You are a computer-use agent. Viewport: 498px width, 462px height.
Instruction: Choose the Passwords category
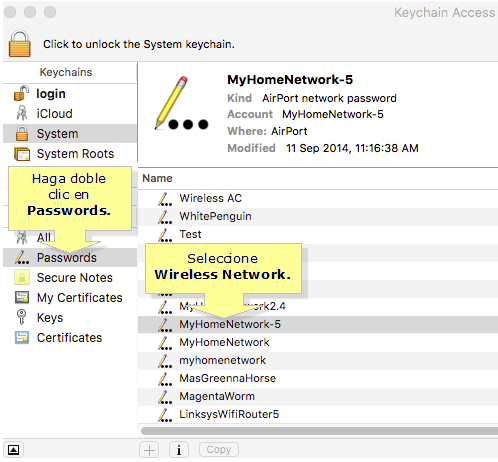[70, 258]
